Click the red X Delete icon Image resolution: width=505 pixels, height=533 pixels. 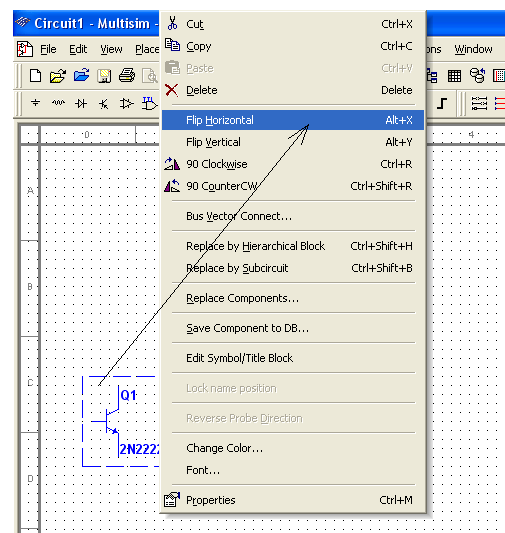click(x=172, y=90)
